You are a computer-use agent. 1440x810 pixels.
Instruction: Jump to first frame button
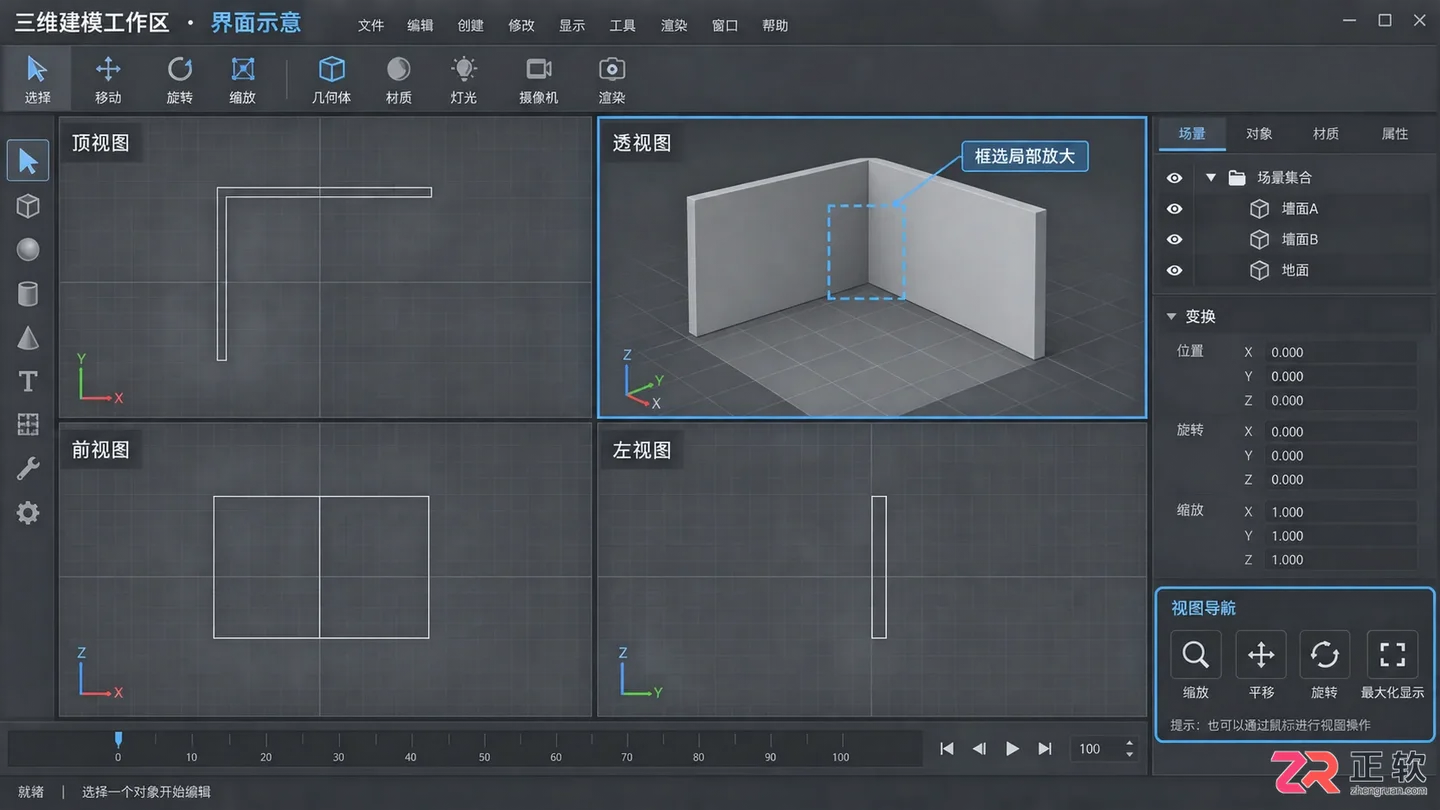(x=947, y=748)
